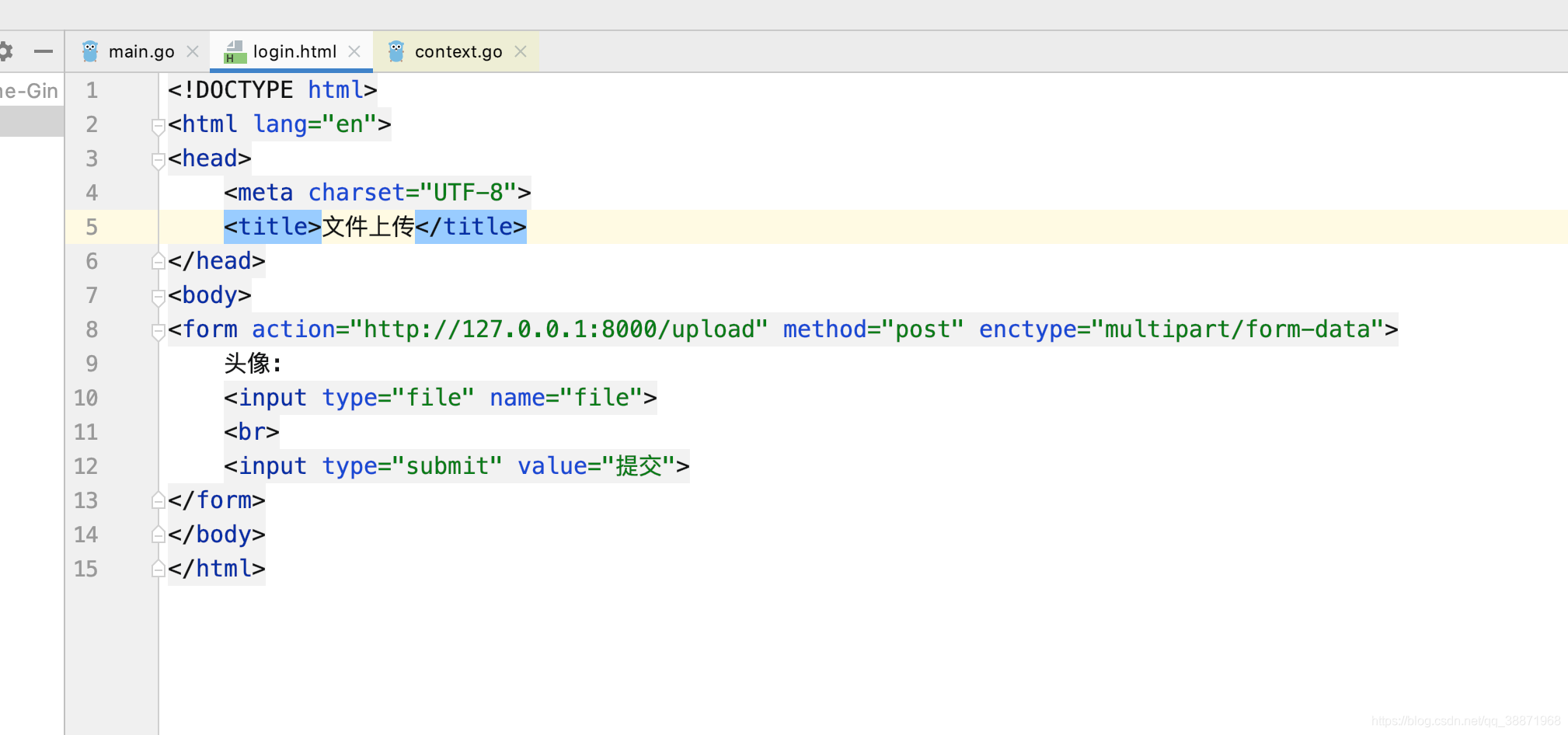The width and height of the screenshot is (1568, 735).
Task: Click lang="en" attribute on line 2
Action: 315,124
